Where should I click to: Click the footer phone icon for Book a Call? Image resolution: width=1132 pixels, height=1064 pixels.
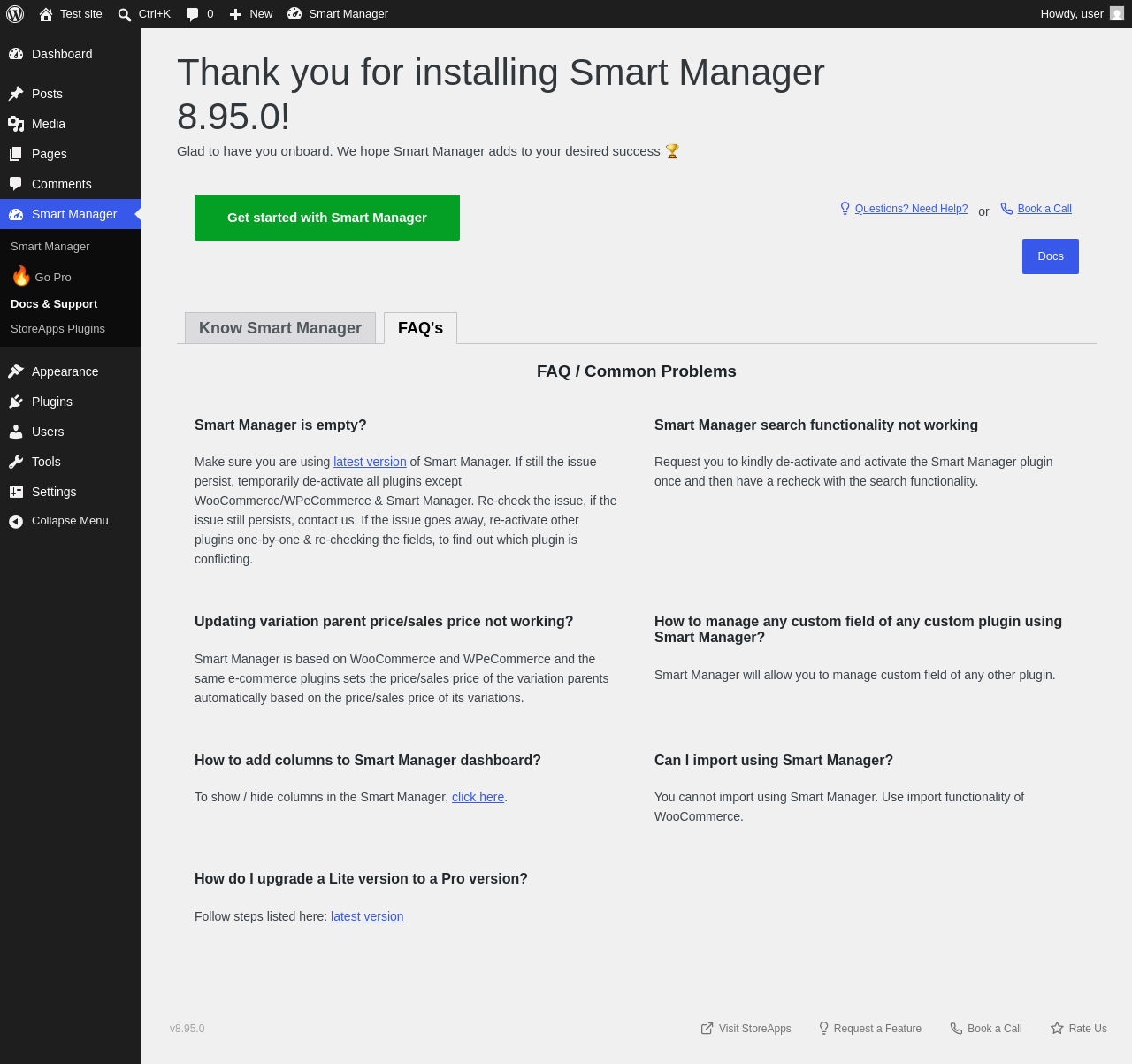[x=956, y=1029]
